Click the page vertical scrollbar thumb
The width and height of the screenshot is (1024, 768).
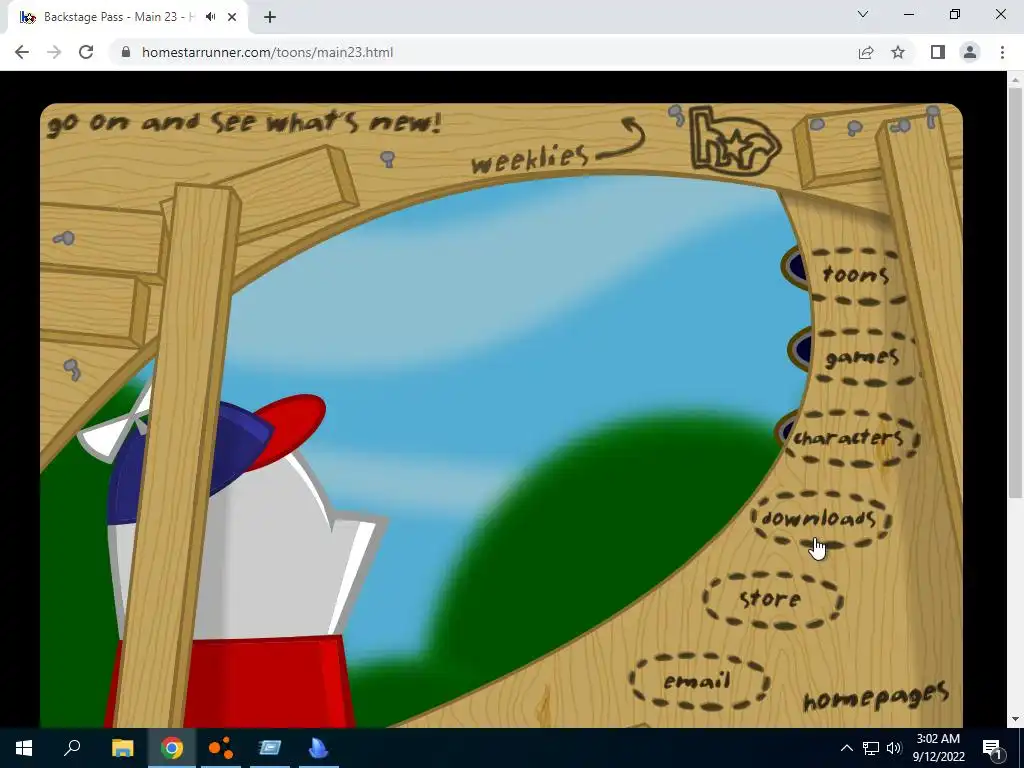[x=1015, y=293]
